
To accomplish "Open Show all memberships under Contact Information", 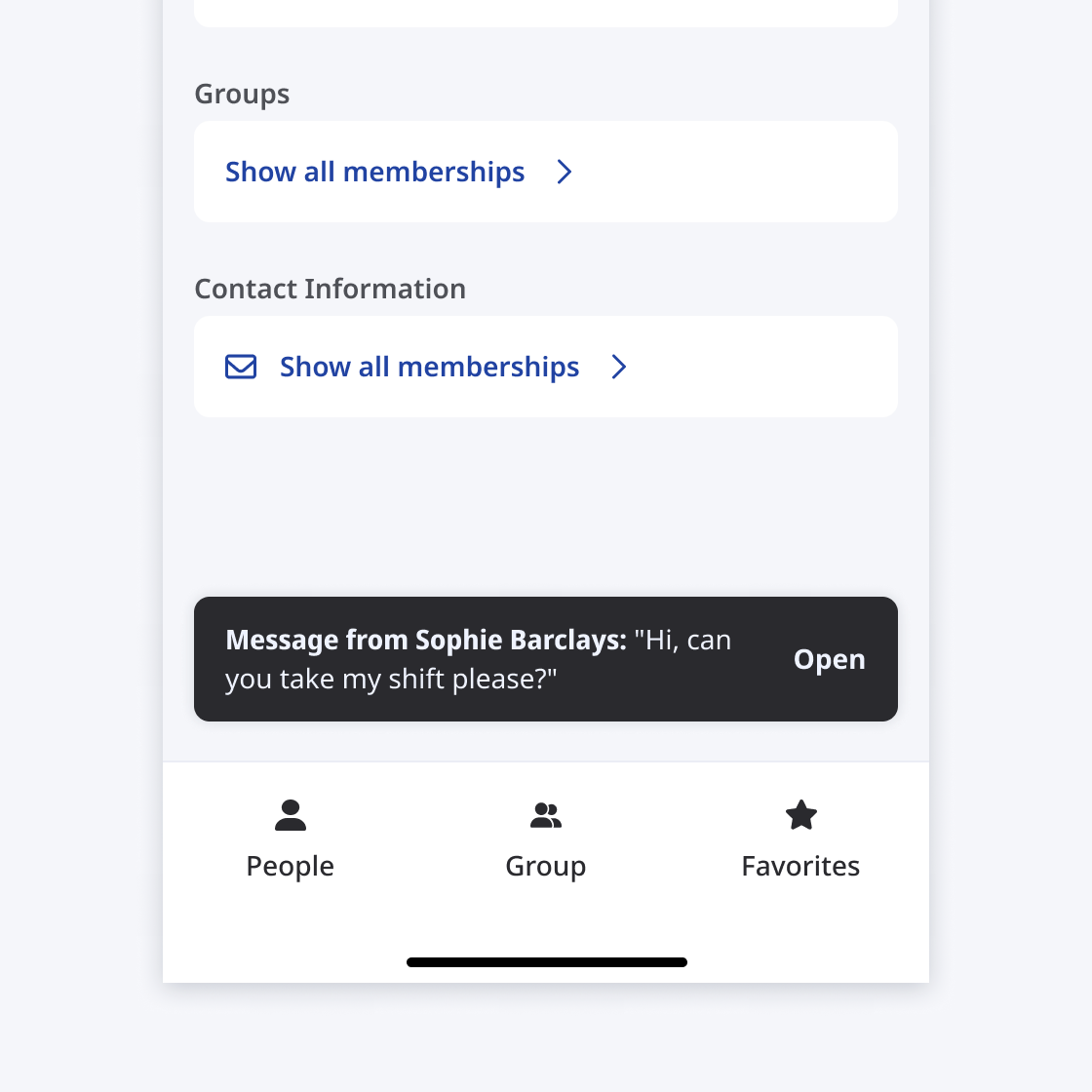I will 430,368.
